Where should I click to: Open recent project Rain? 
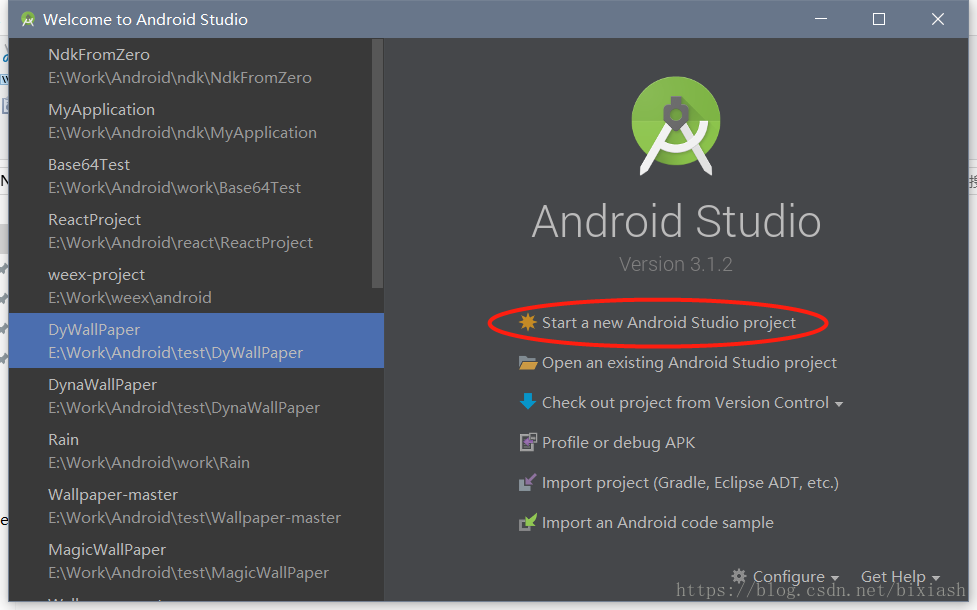[x=196, y=450]
